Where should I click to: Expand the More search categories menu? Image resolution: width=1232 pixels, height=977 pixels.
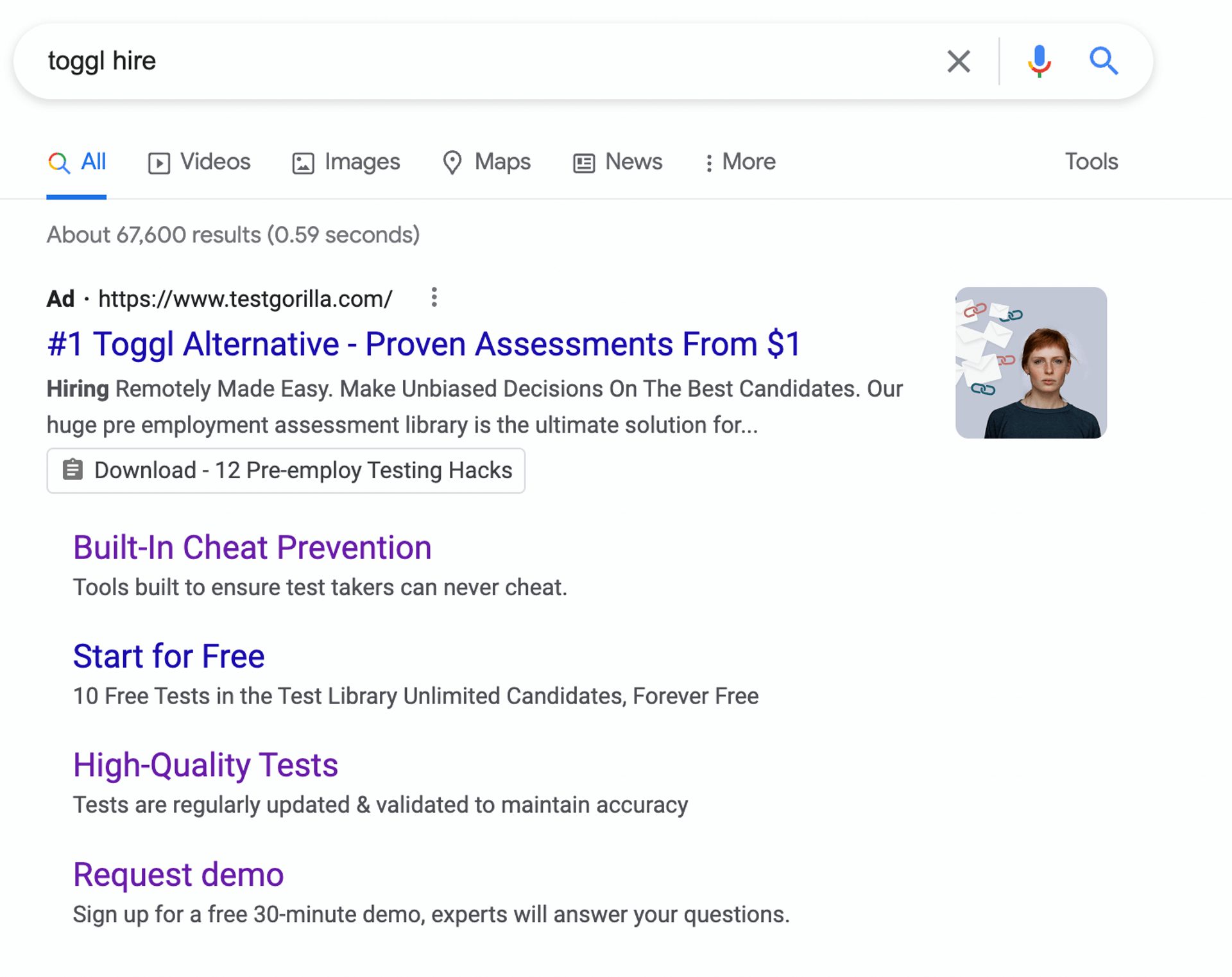[x=739, y=162]
